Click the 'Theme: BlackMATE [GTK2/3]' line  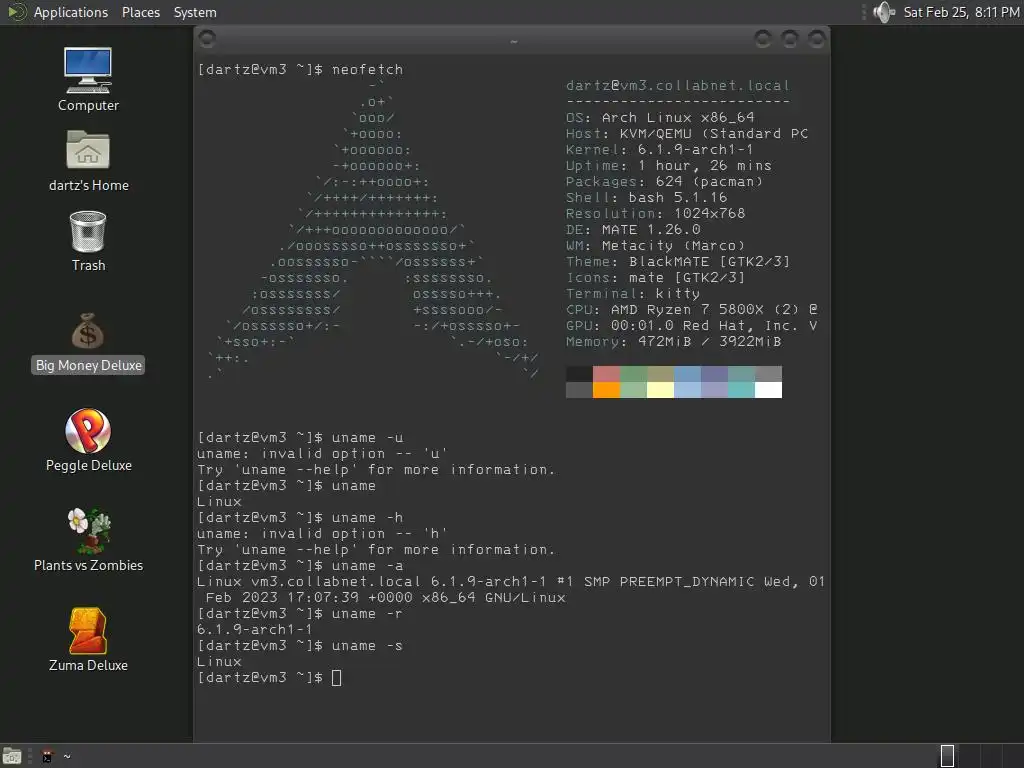678,262
